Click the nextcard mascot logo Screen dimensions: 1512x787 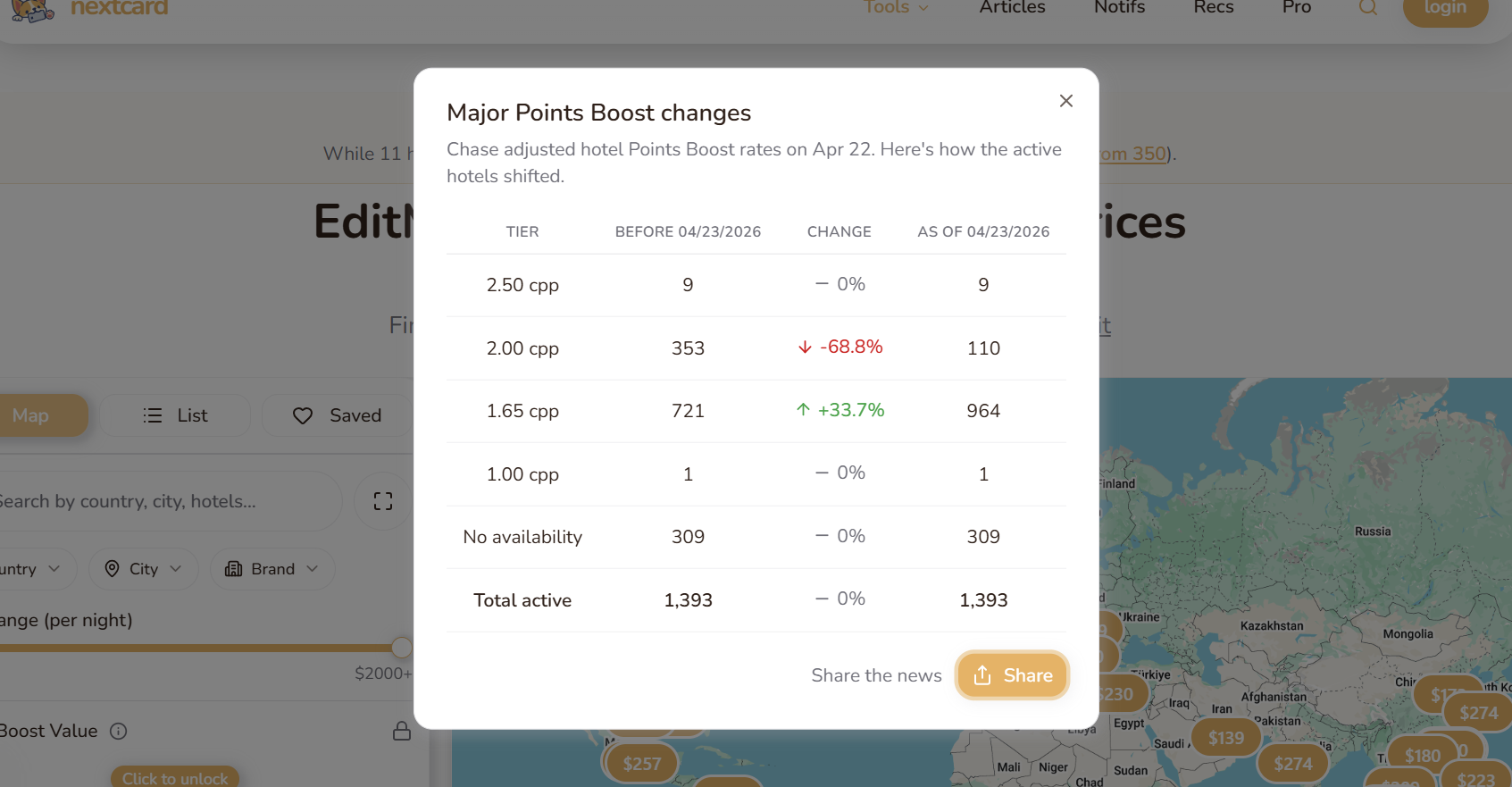click(32, 10)
